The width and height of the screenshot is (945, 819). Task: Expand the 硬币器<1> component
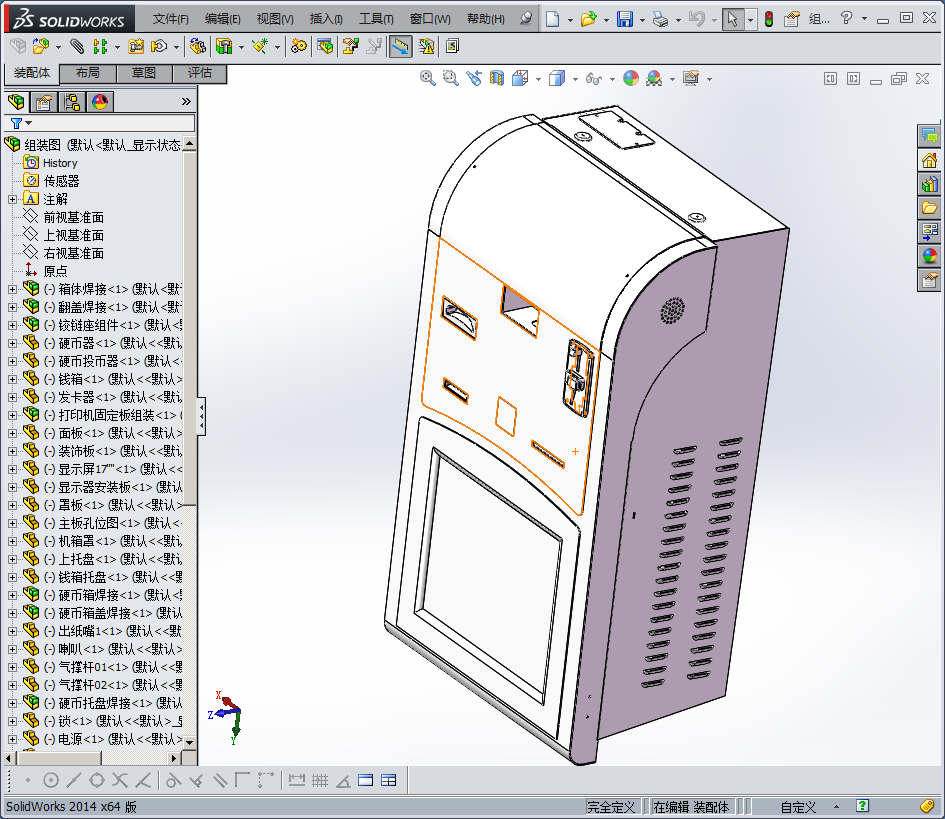(12, 344)
